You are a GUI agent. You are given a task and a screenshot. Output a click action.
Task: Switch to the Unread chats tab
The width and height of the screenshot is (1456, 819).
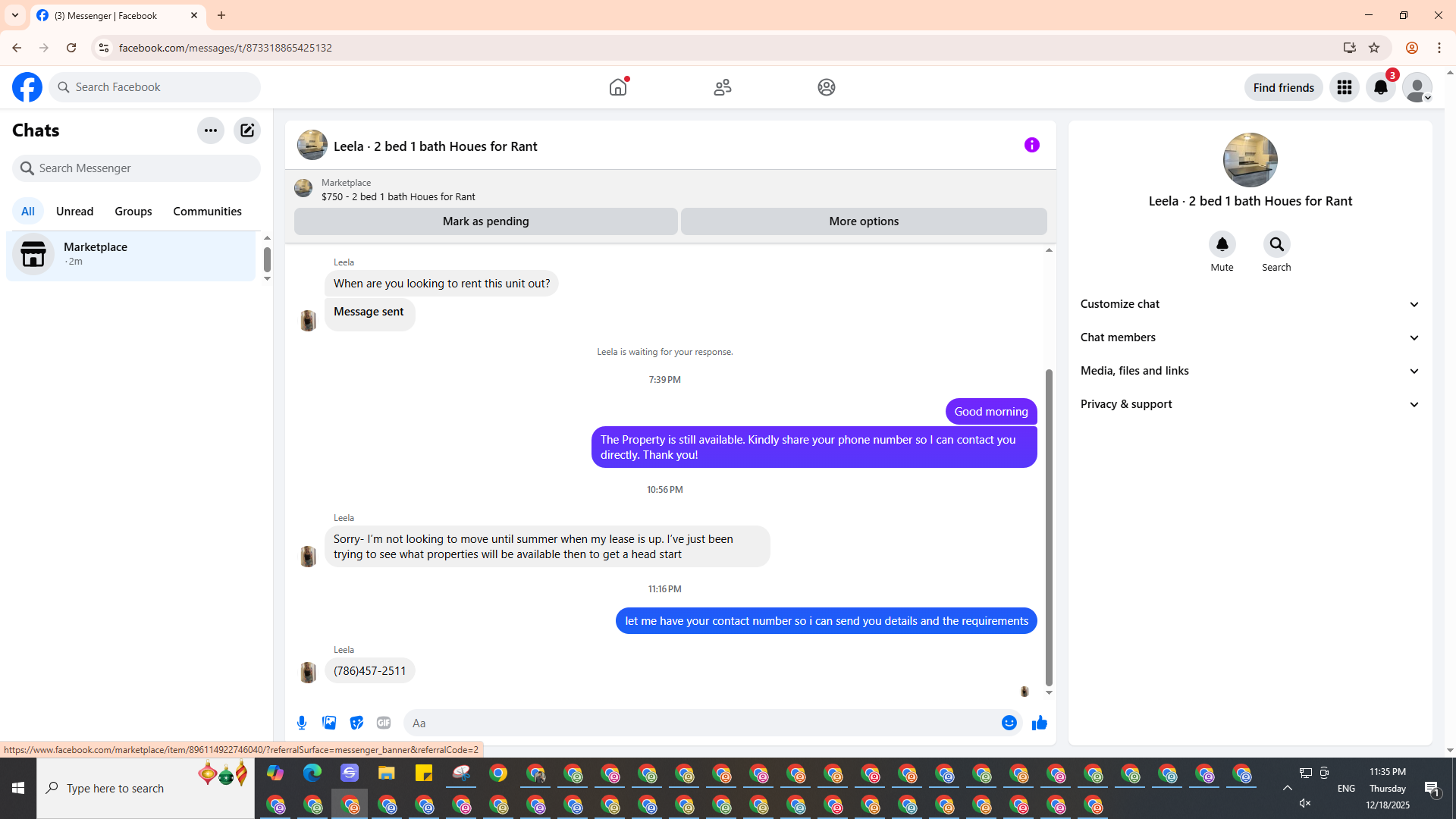74,212
